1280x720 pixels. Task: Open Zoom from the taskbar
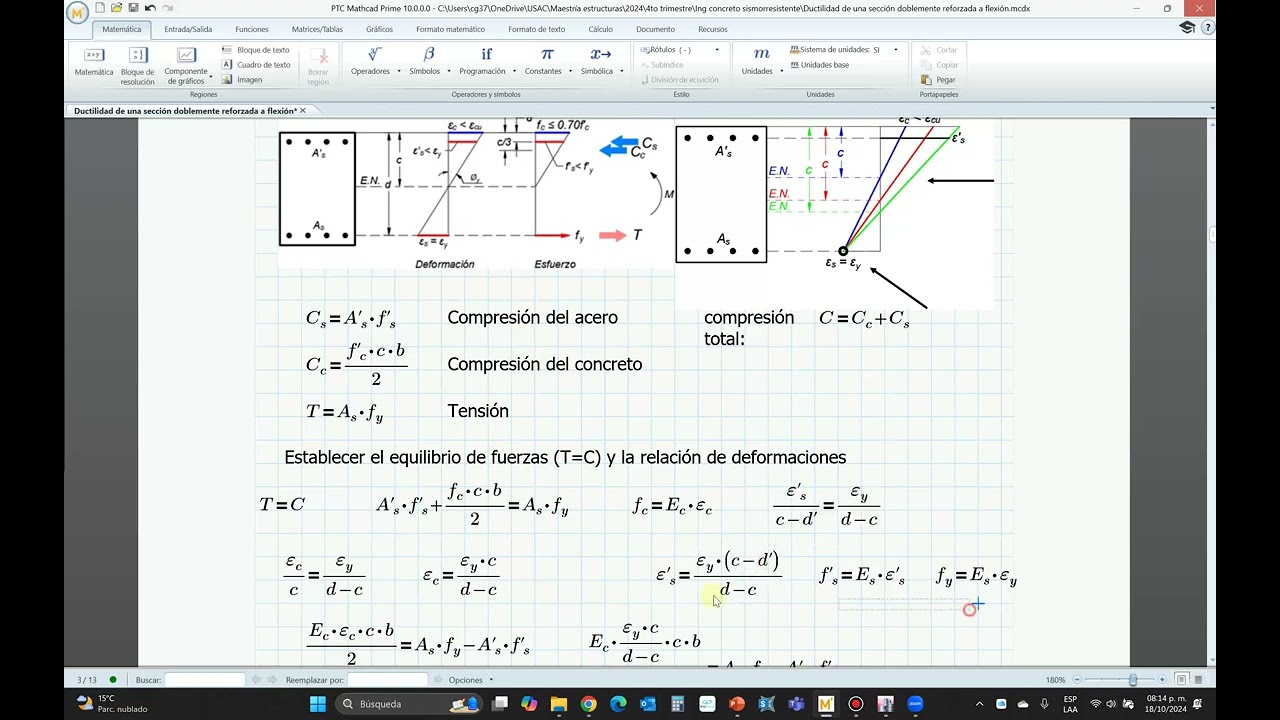pos(915,704)
